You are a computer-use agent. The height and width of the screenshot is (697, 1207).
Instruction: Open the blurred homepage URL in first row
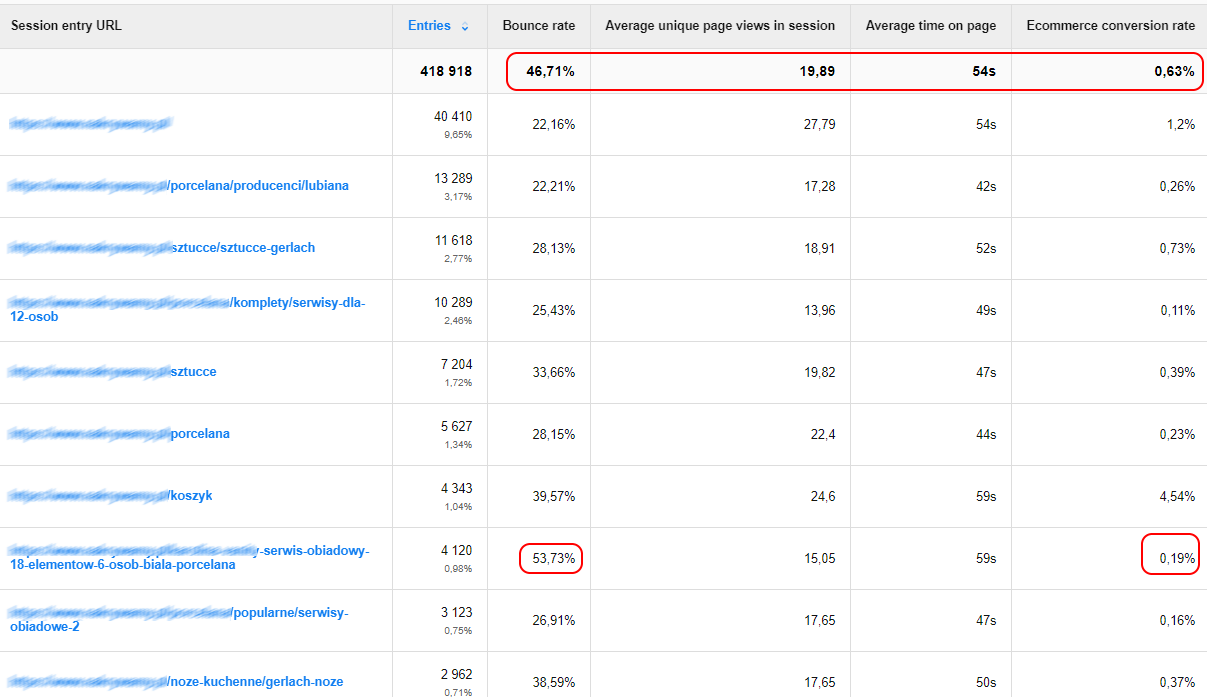point(90,124)
